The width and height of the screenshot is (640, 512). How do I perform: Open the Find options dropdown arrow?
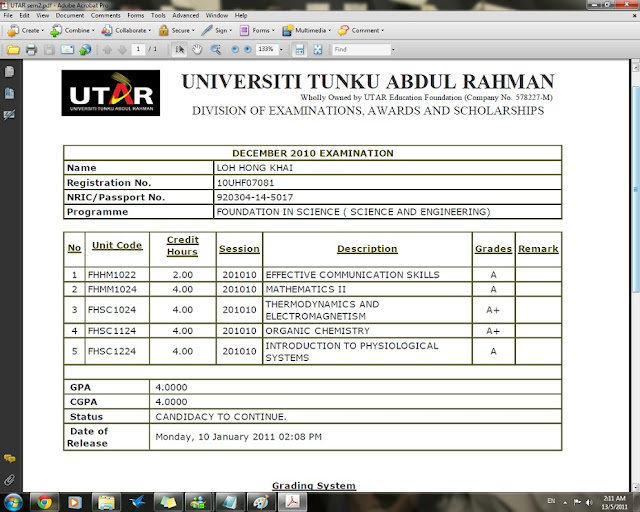[x=393, y=50]
